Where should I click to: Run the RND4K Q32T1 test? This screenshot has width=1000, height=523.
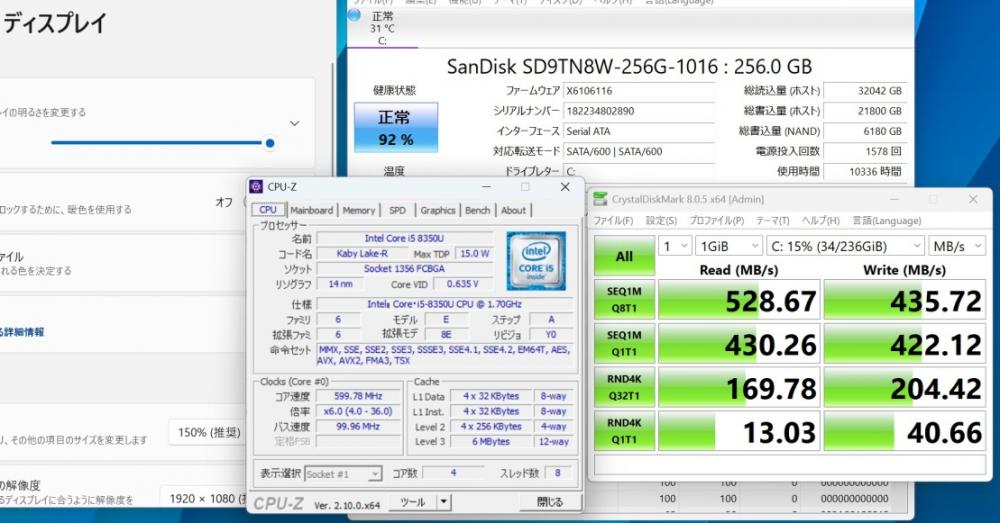[624, 387]
